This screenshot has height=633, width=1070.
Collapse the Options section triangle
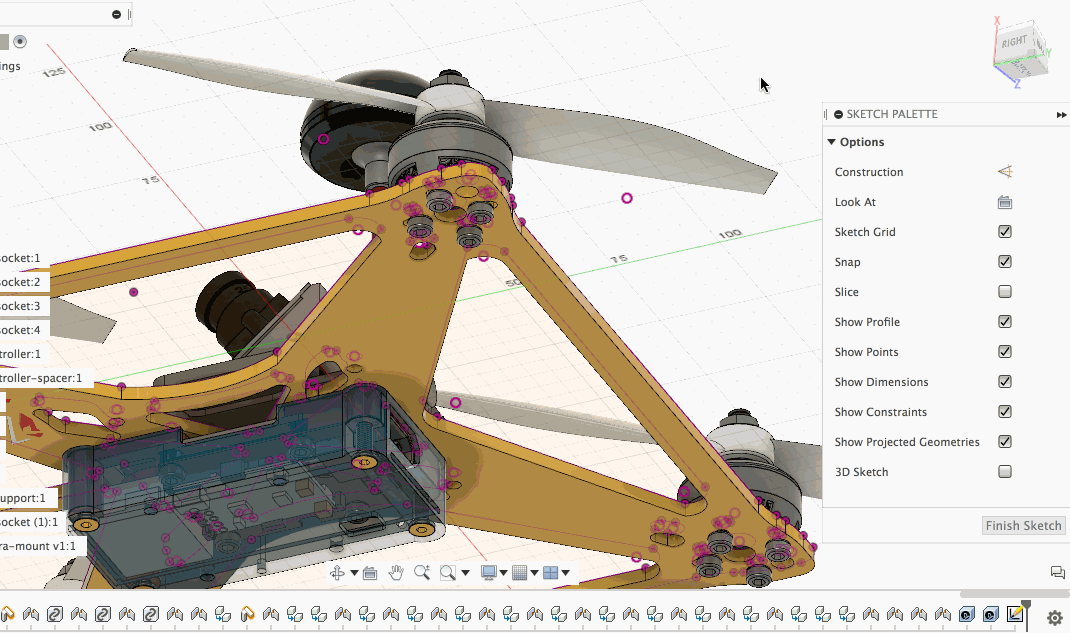tap(832, 142)
